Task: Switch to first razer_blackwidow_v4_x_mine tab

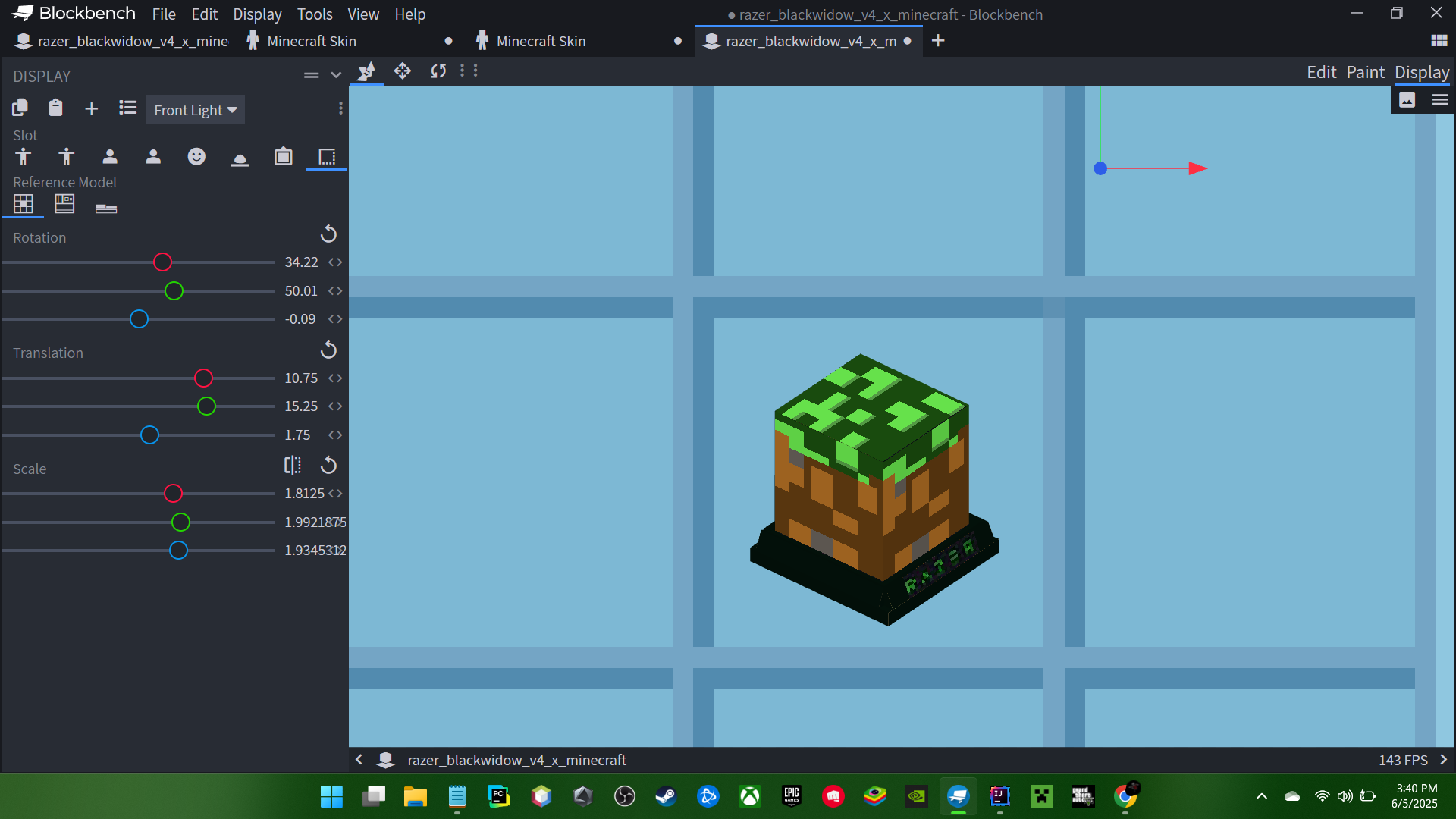Action: pos(121,41)
